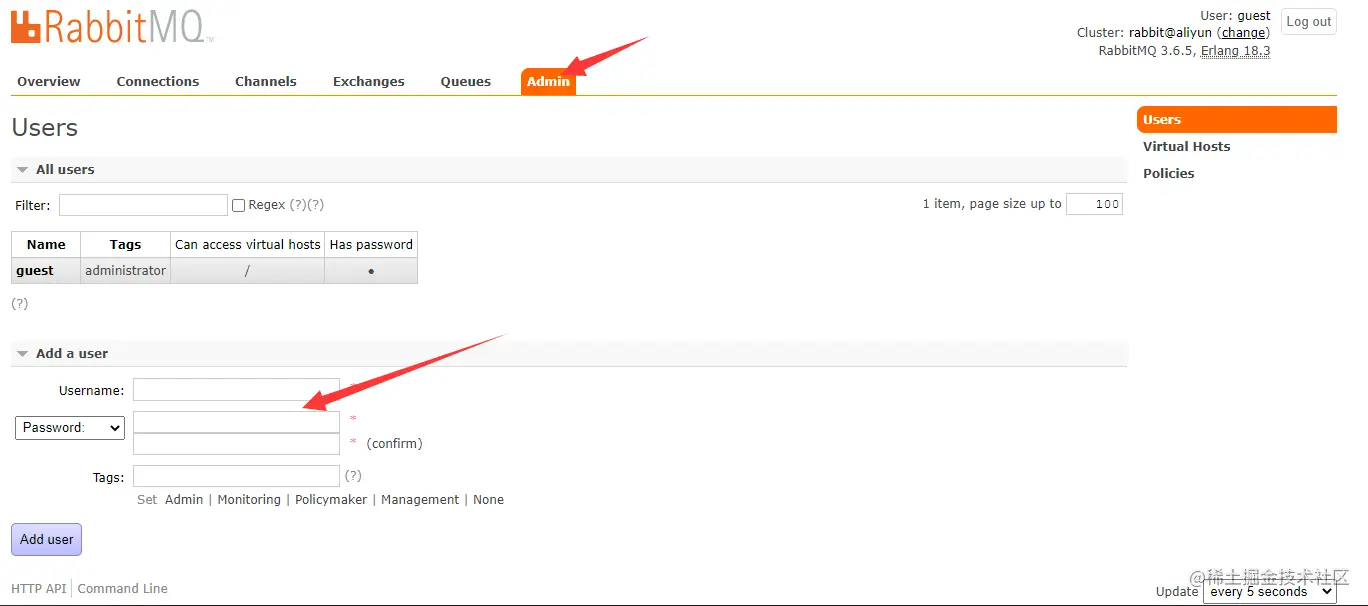This screenshot has height=606, width=1368.
Task: Set tag to Admin
Action: point(184,500)
